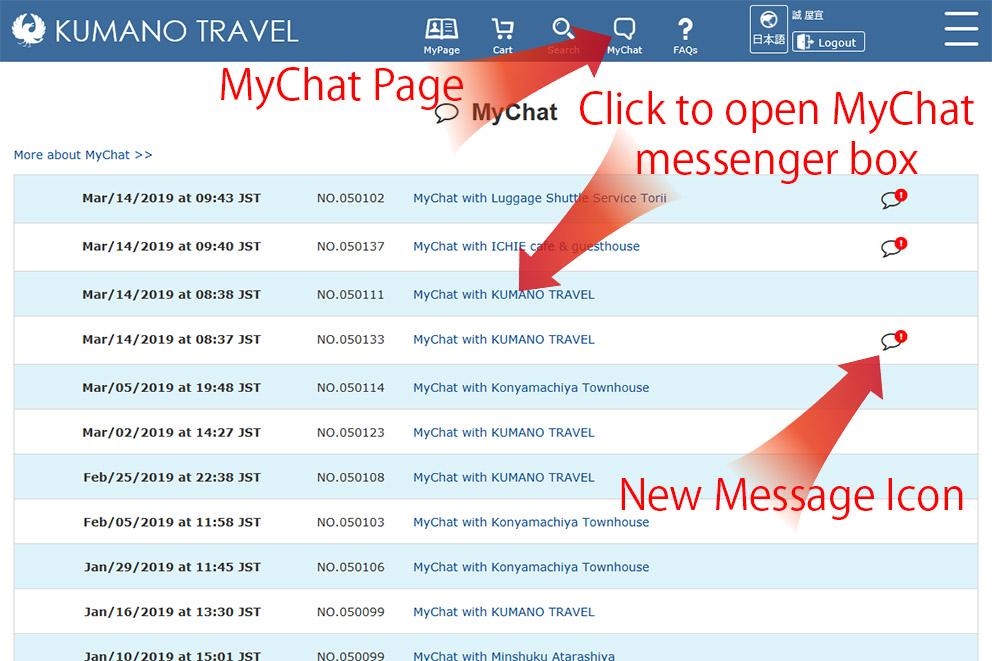
Task: Click date Feb/25/2019 at 22:38 JST
Action: 171,478
